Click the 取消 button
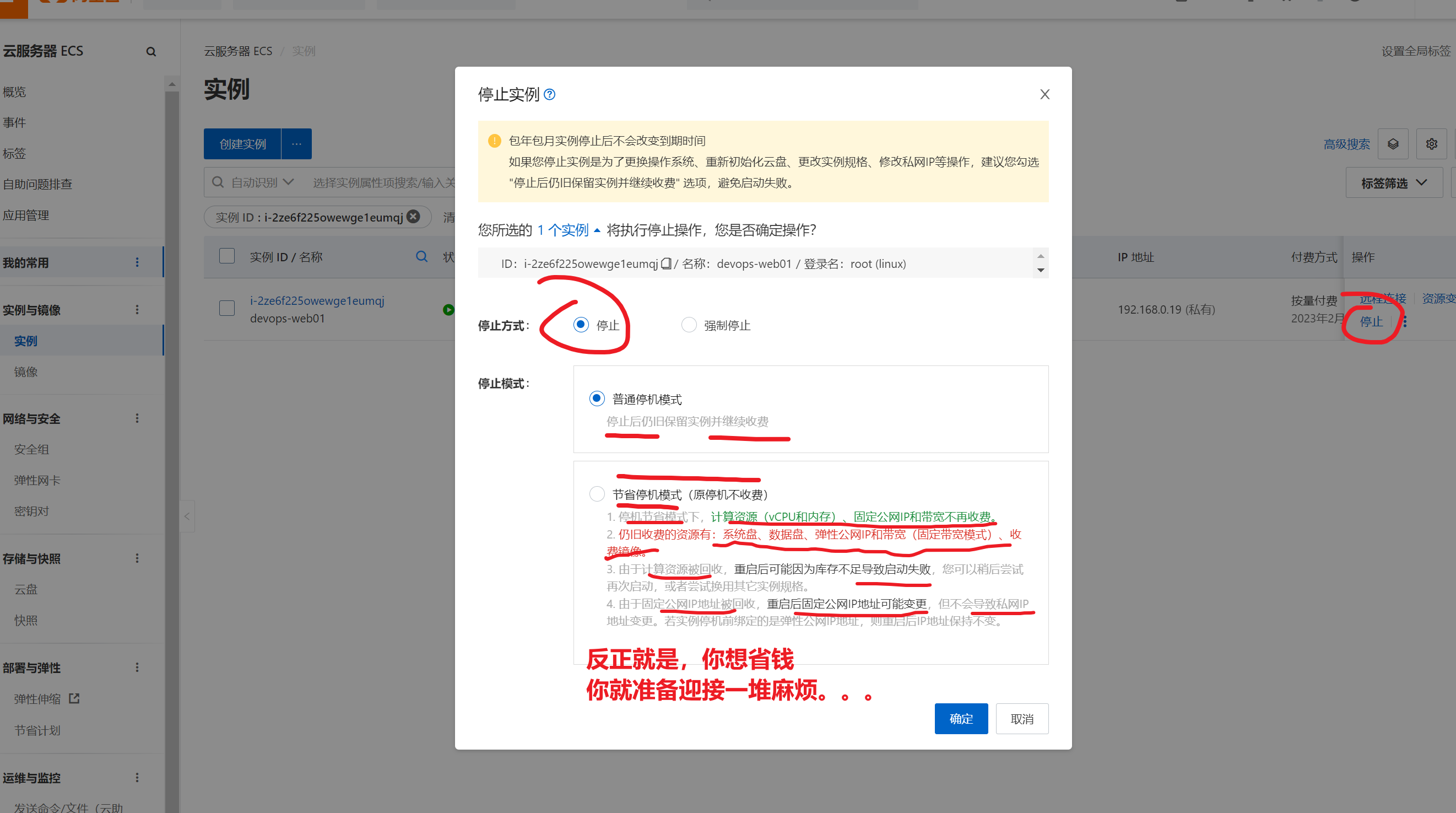Screen dimensions: 1456x813 pyautogui.click(x=1021, y=719)
